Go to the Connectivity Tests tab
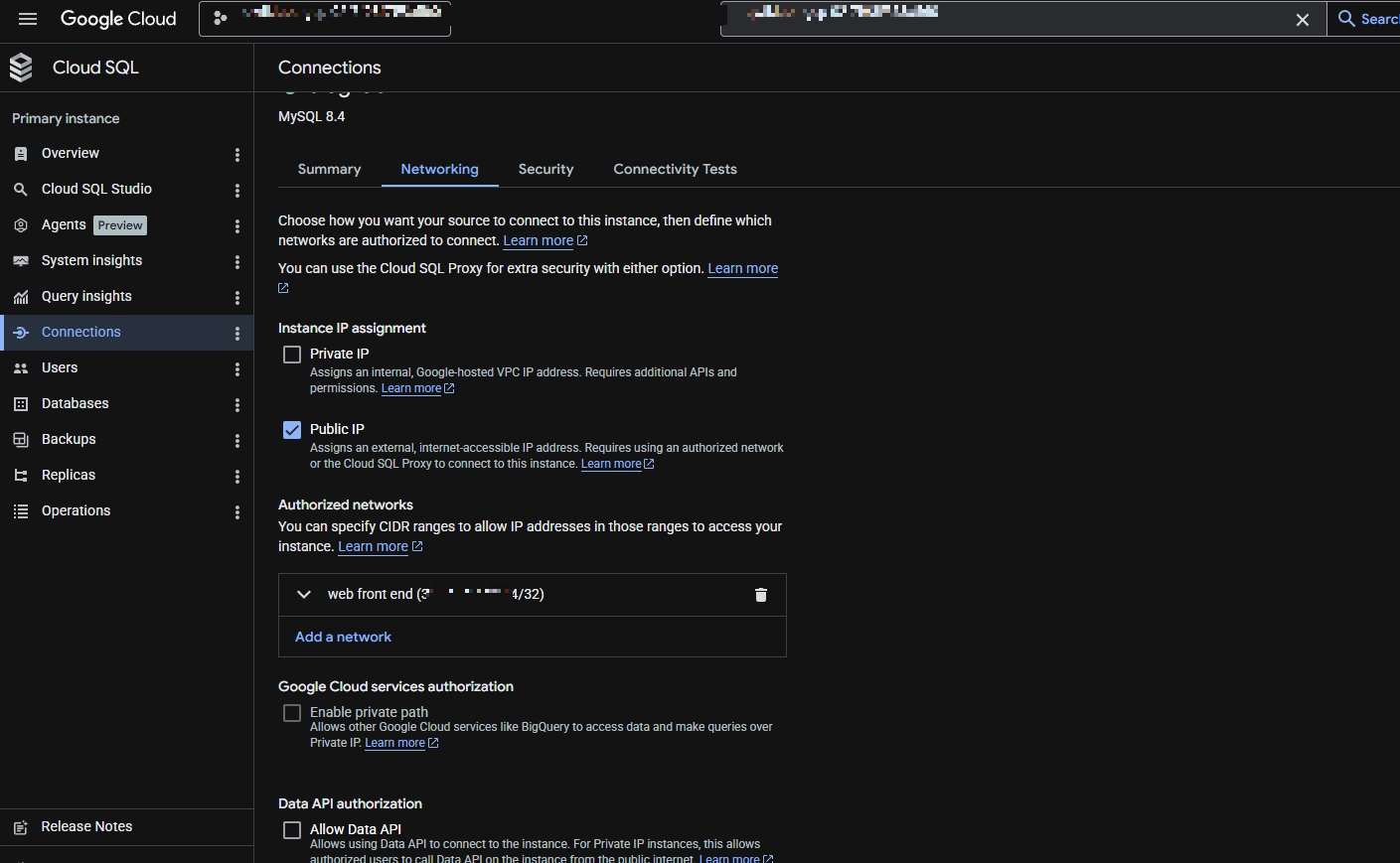This screenshot has width=1400, height=863. point(675,169)
